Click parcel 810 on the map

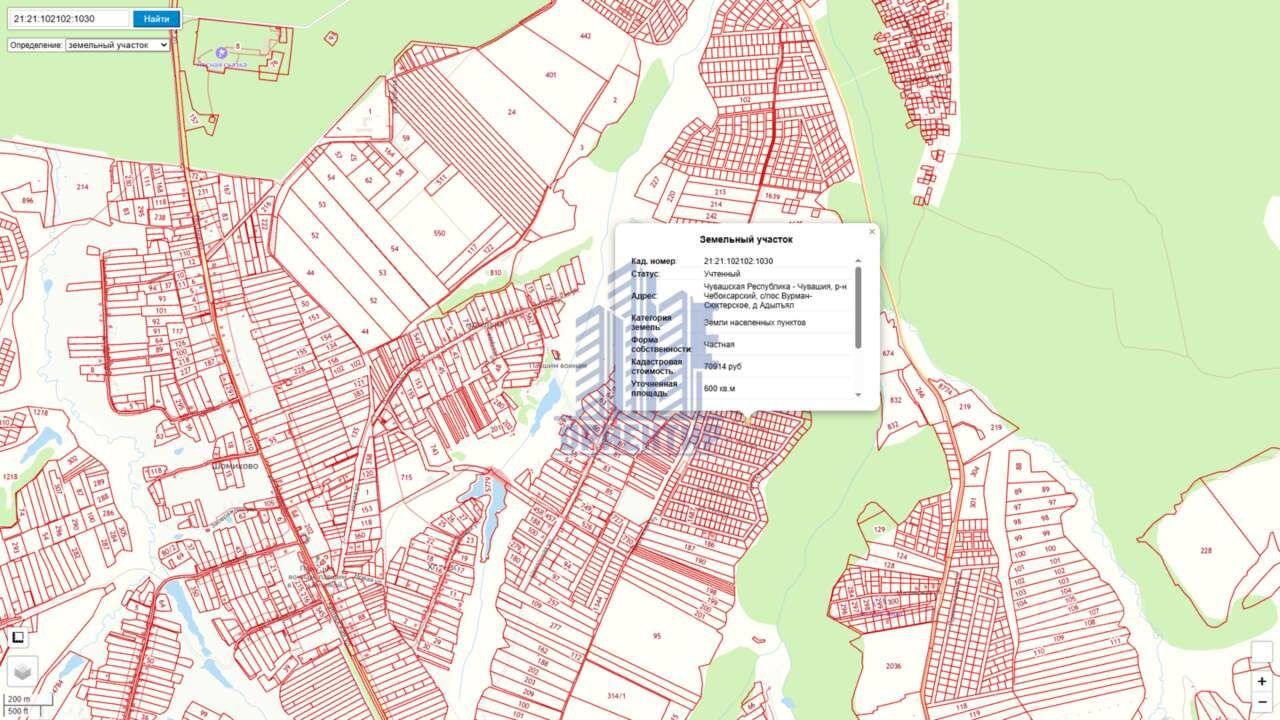495,272
